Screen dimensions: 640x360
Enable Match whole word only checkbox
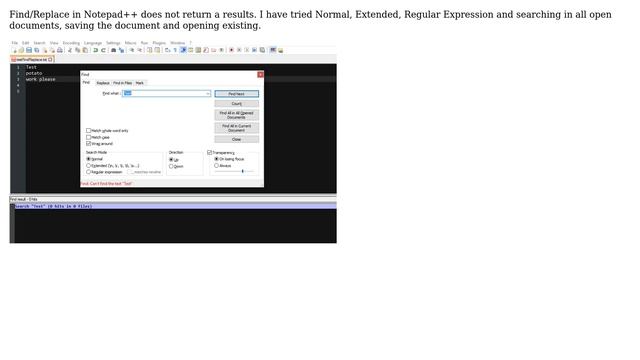(88, 131)
